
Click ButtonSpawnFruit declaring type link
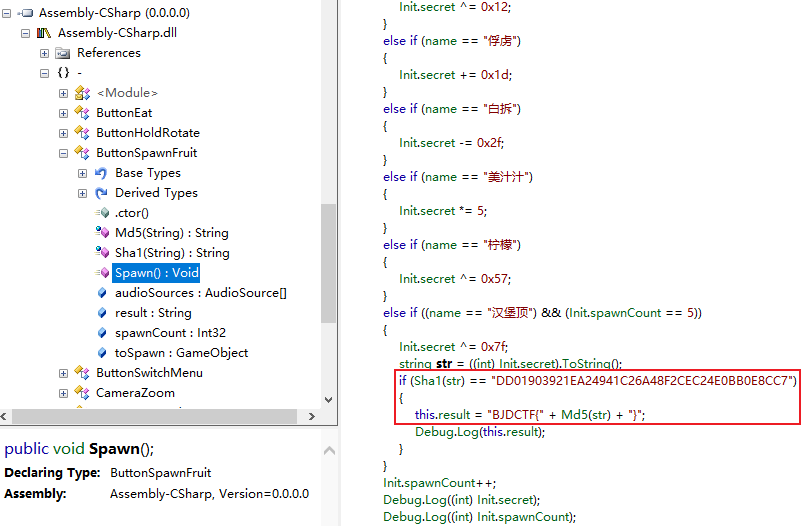click(x=160, y=473)
